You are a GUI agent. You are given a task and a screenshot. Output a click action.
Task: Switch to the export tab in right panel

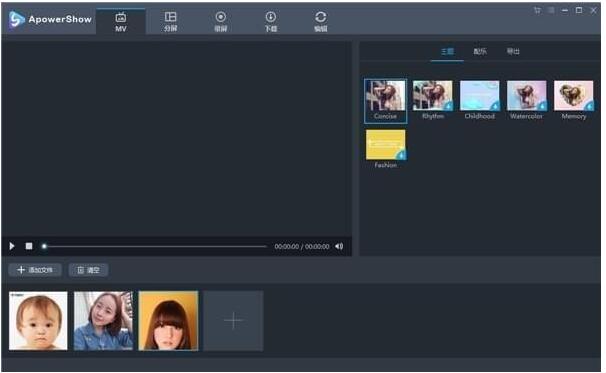513,51
